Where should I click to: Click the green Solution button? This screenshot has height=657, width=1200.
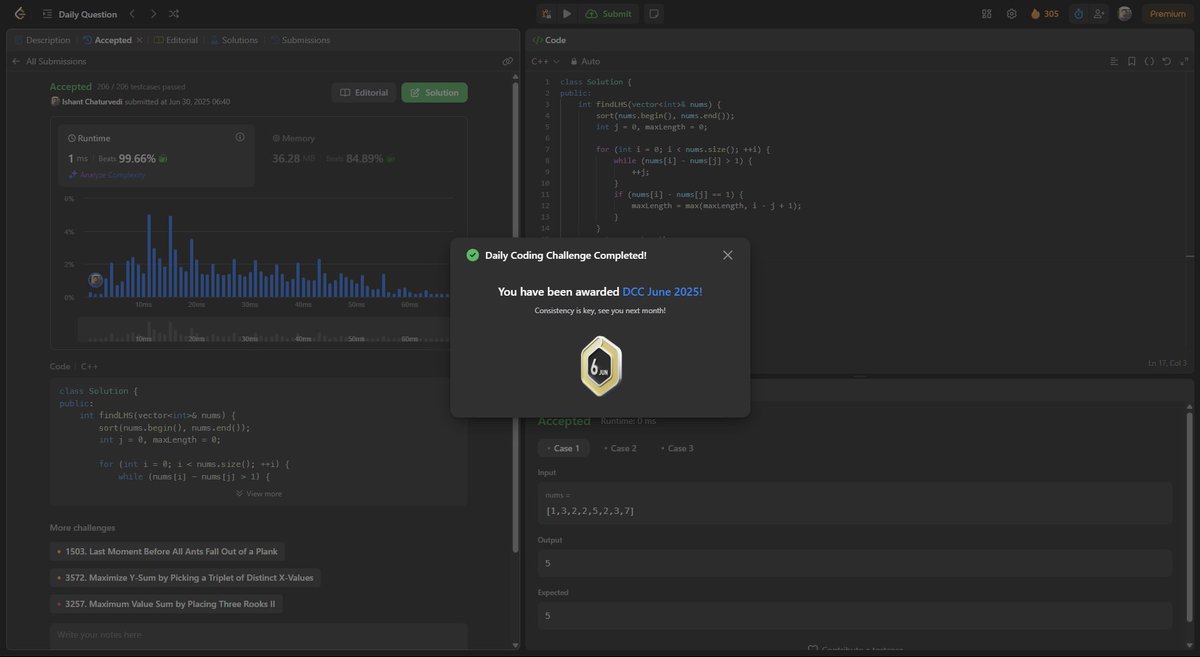(434, 92)
